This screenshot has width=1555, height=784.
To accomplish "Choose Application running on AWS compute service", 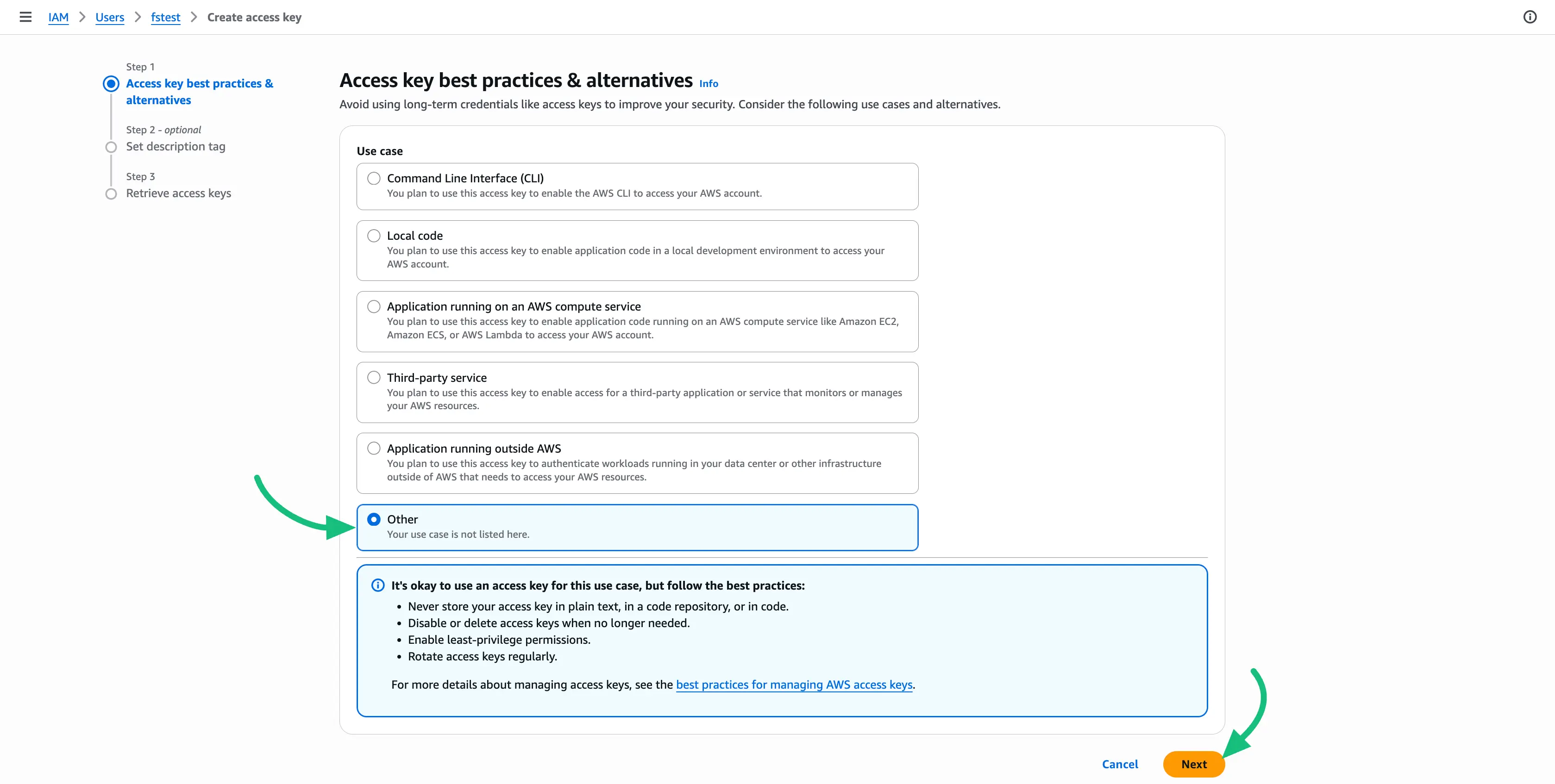I will pyautogui.click(x=374, y=306).
